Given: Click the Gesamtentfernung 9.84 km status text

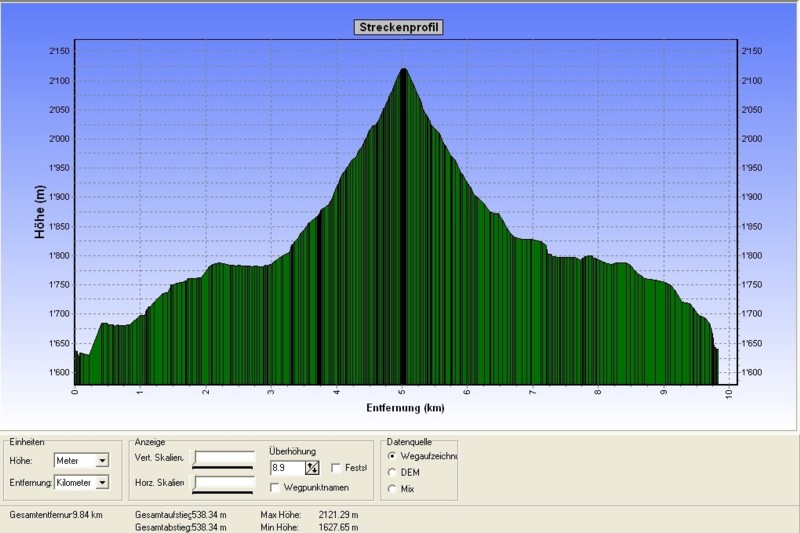Looking at the screenshot, I should 56,514.
